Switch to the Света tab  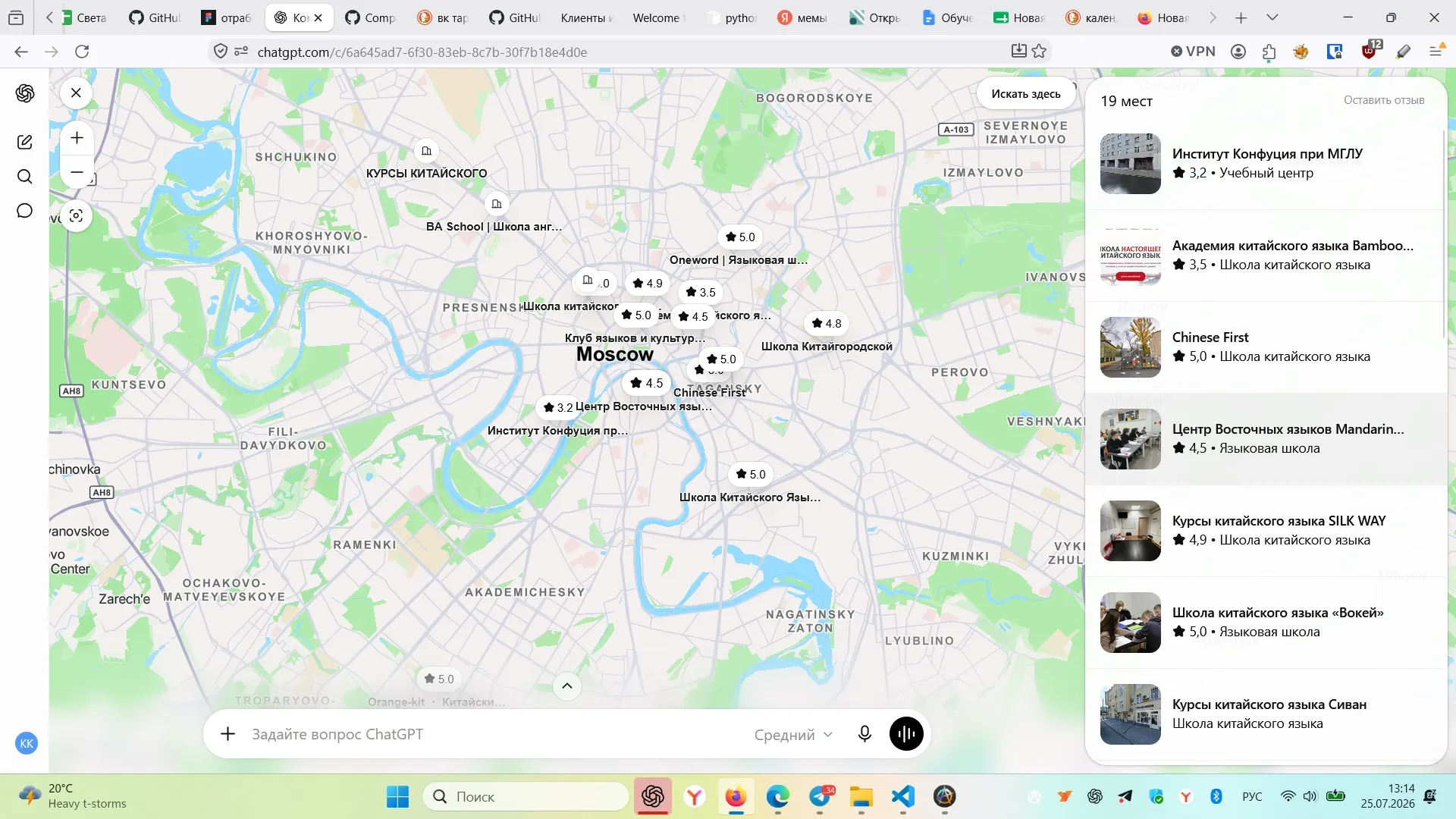tap(85, 17)
